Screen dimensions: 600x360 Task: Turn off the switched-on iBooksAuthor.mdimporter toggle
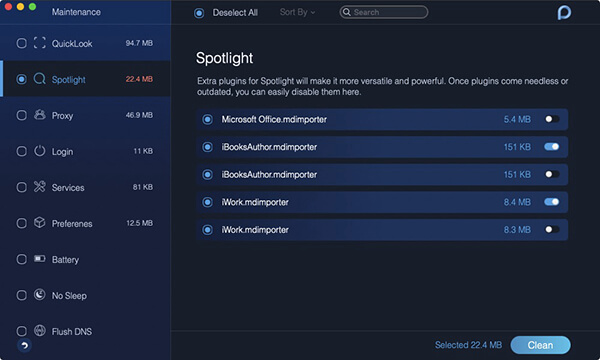point(552,147)
